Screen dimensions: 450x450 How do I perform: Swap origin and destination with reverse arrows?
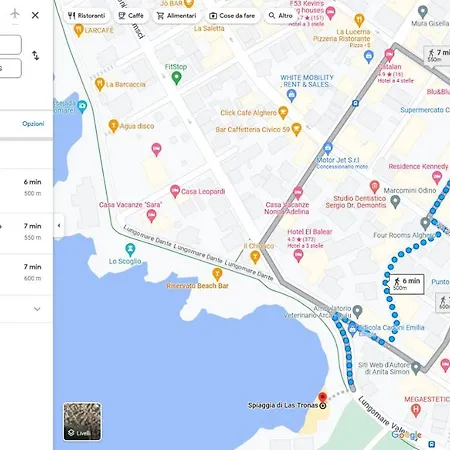(x=35, y=55)
